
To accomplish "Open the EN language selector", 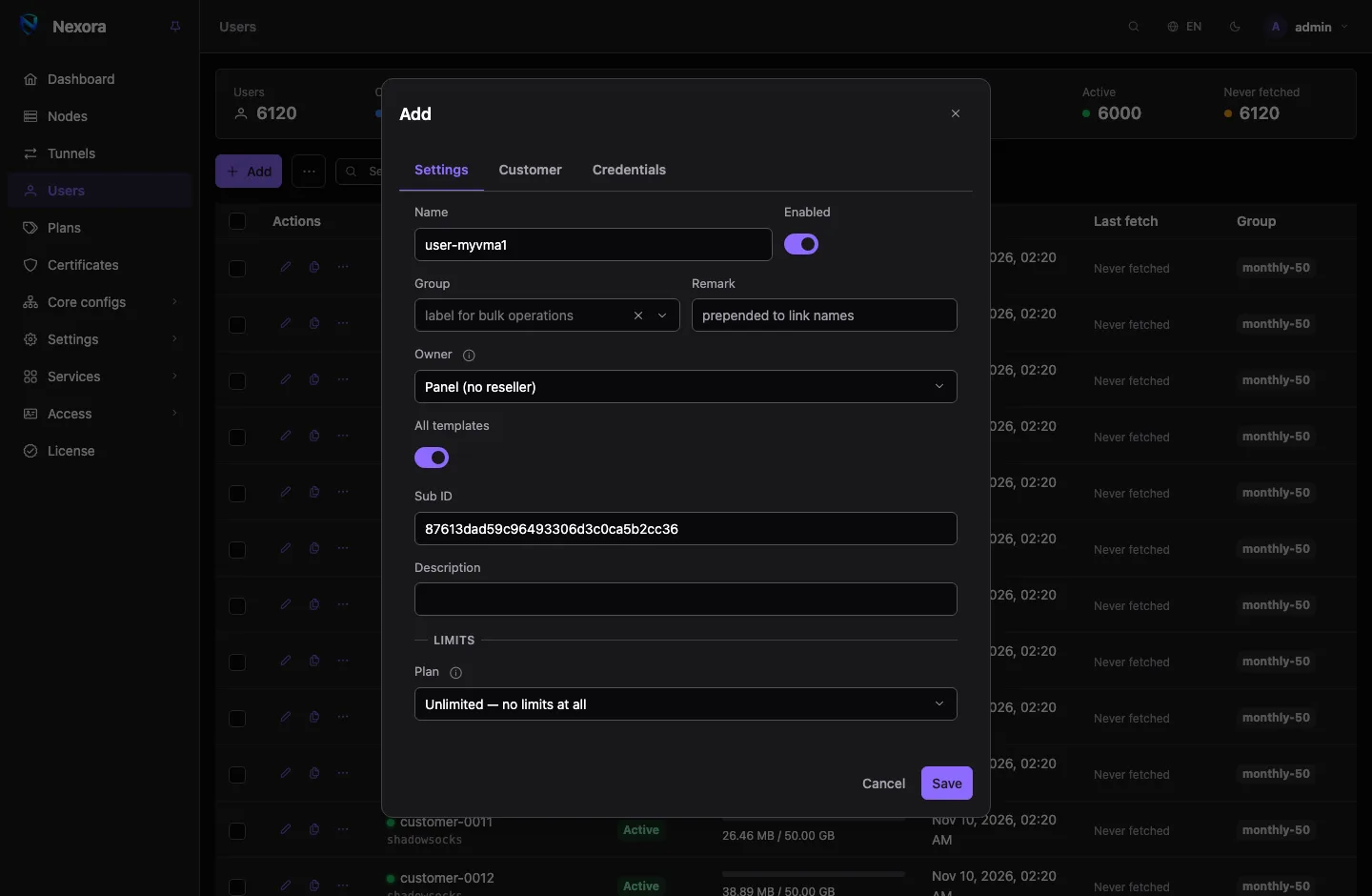I will tap(1184, 27).
